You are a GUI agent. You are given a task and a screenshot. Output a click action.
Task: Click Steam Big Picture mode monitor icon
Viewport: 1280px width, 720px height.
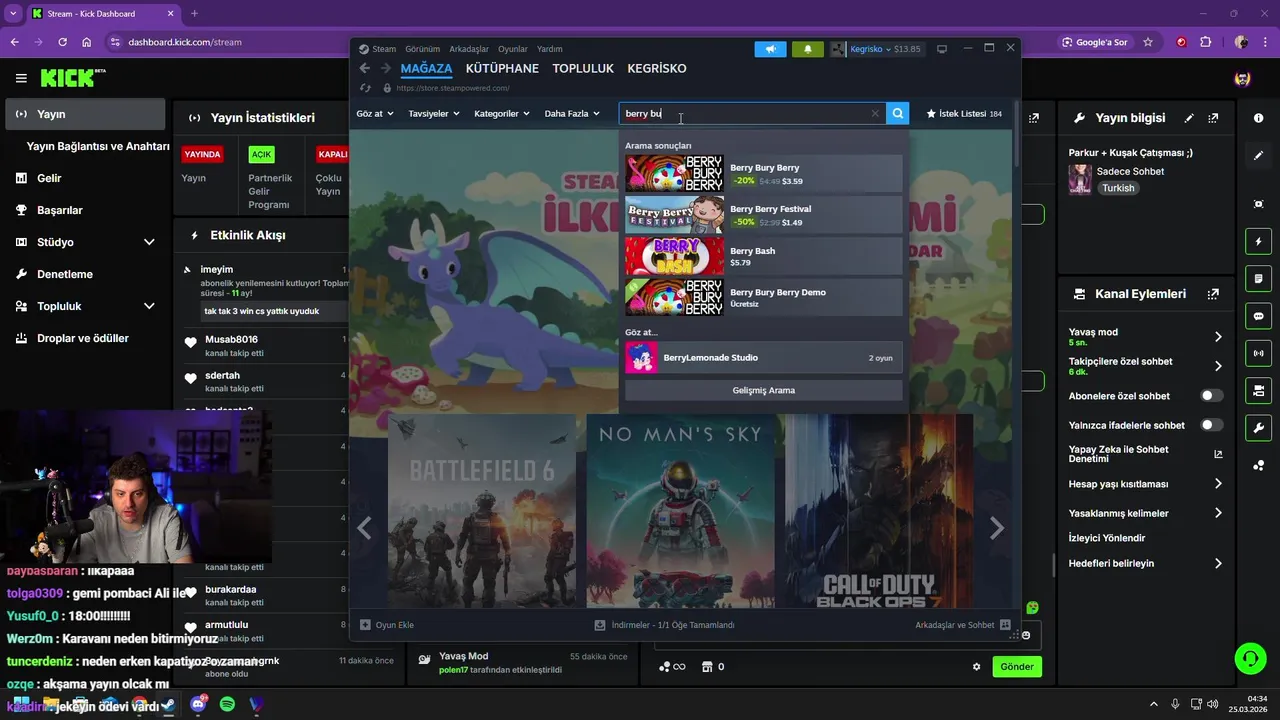tap(941, 49)
